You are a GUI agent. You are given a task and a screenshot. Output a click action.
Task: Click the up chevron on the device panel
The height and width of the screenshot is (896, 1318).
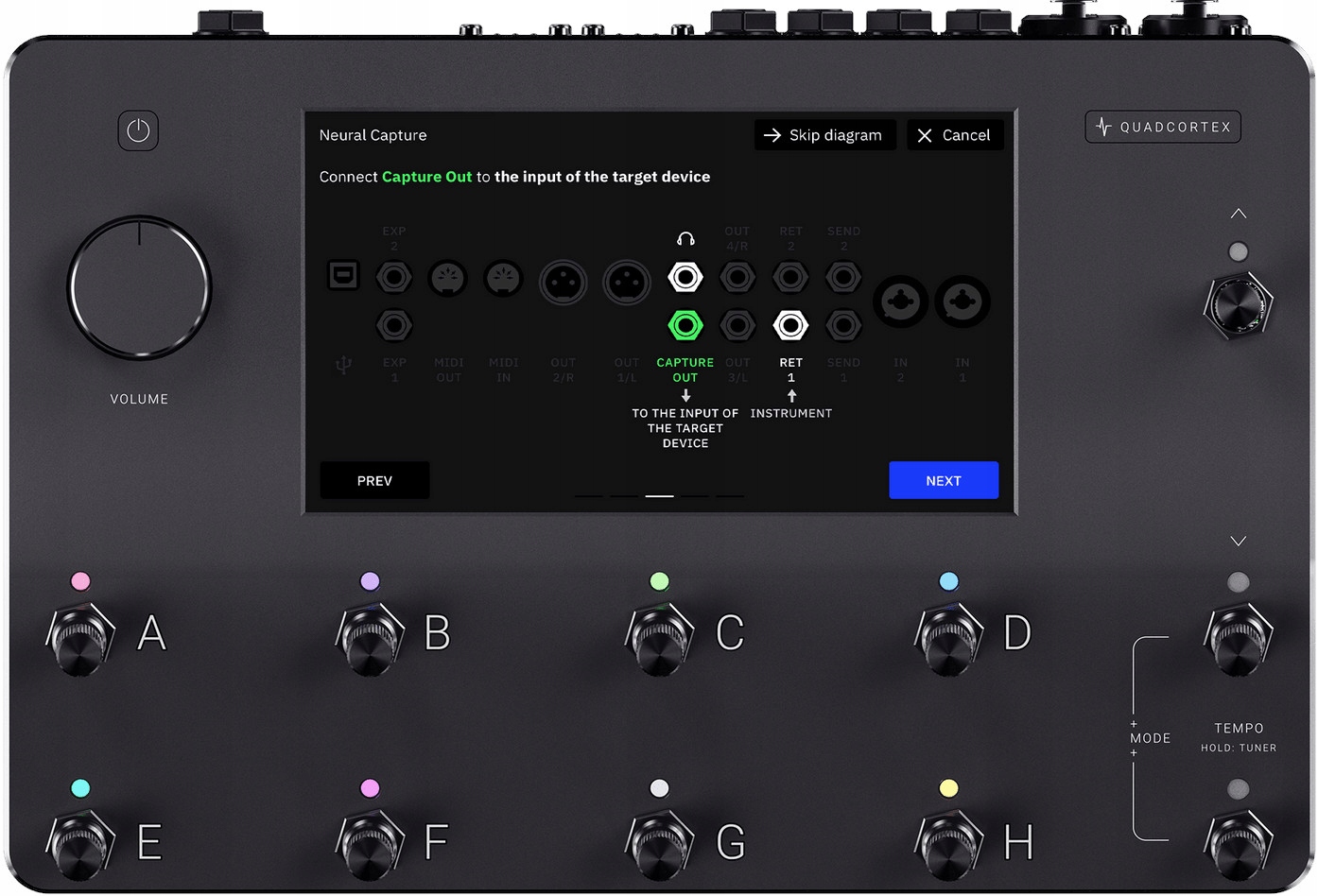(1239, 214)
